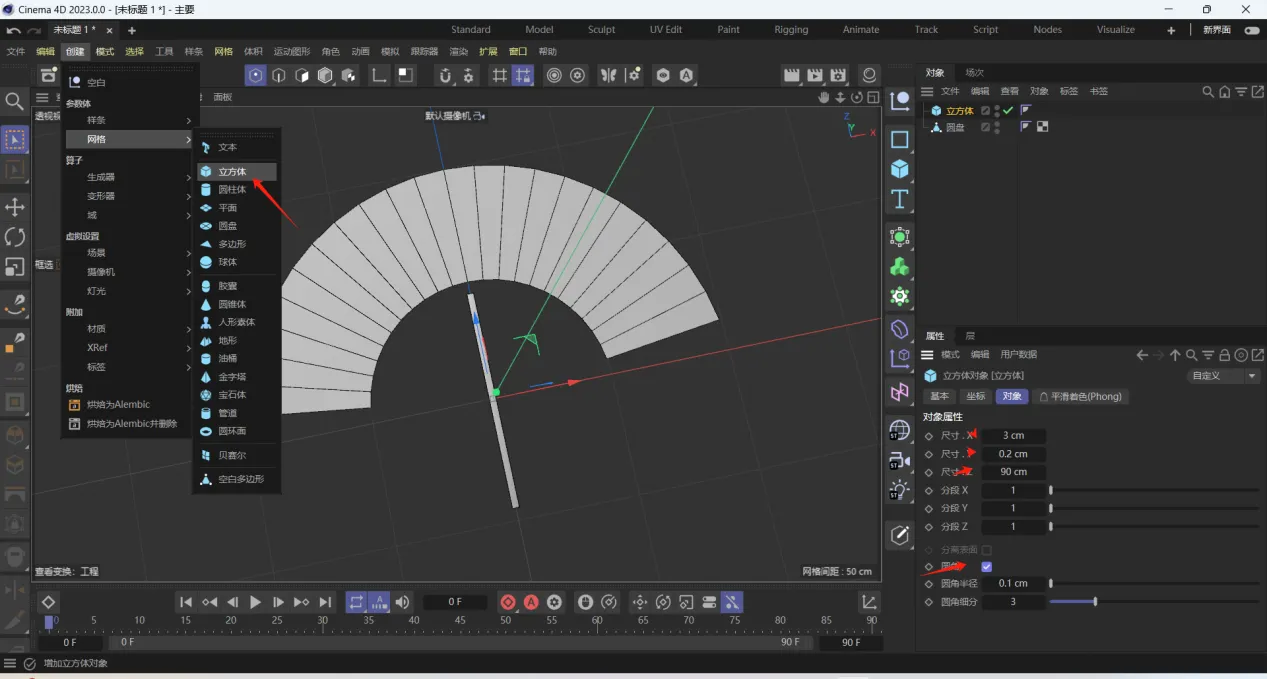Open the 自定义 dropdown in attributes panel
Image resolution: width=1267 pixels, height=679 pixels.
[1224, 376]
